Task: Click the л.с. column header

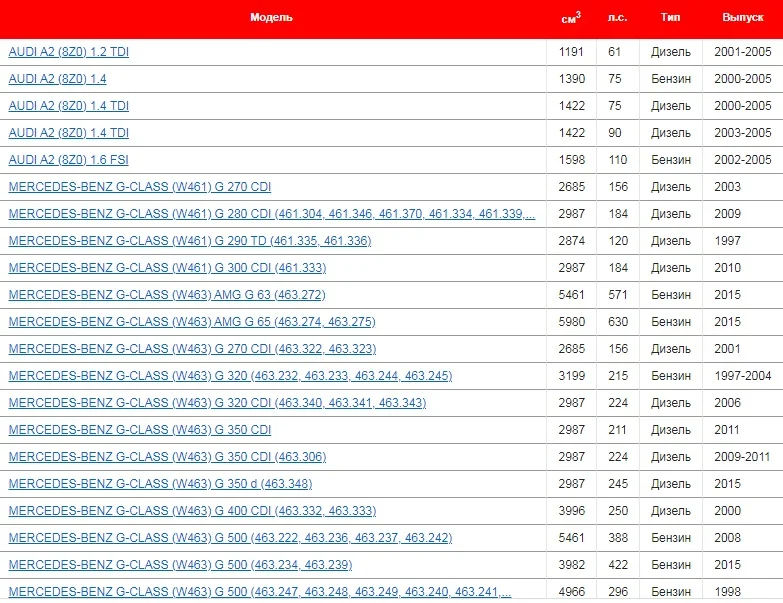Action: coord(617,17)
